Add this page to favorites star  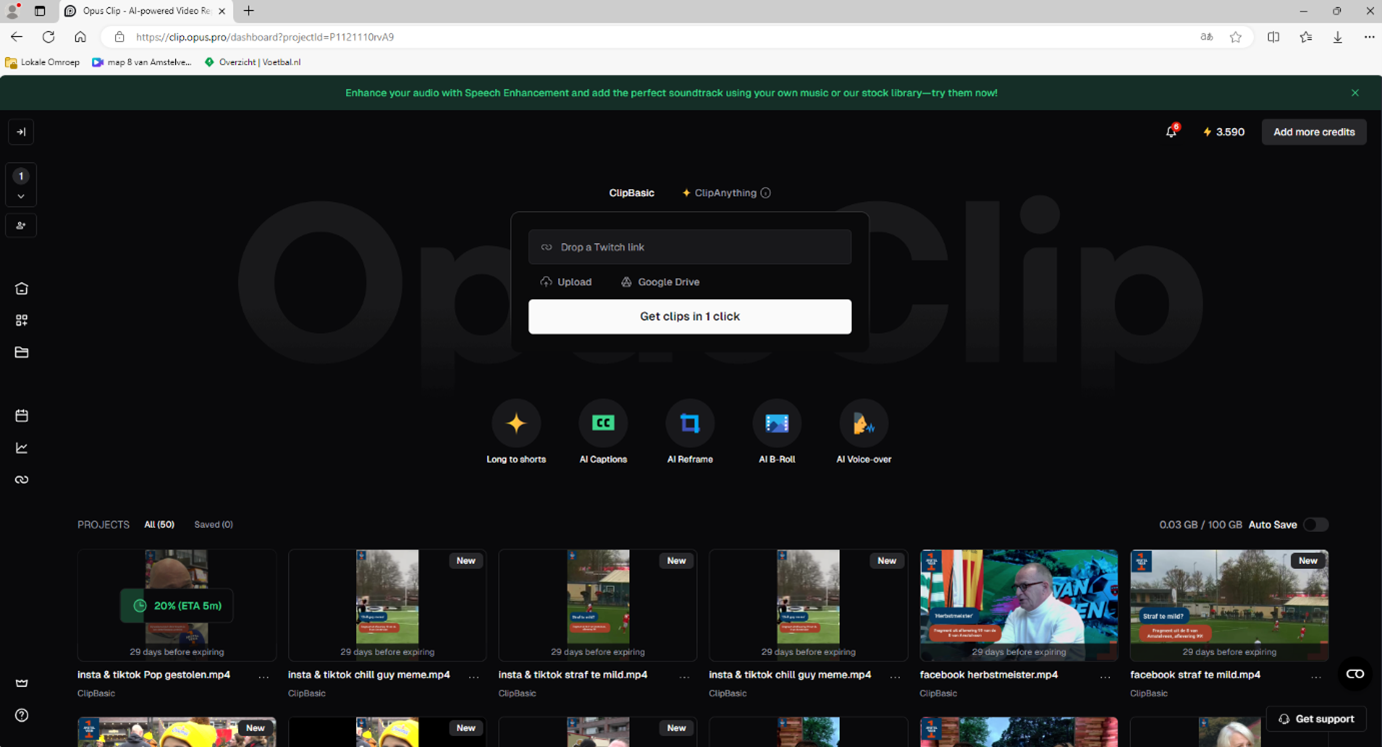[1236, 37]
